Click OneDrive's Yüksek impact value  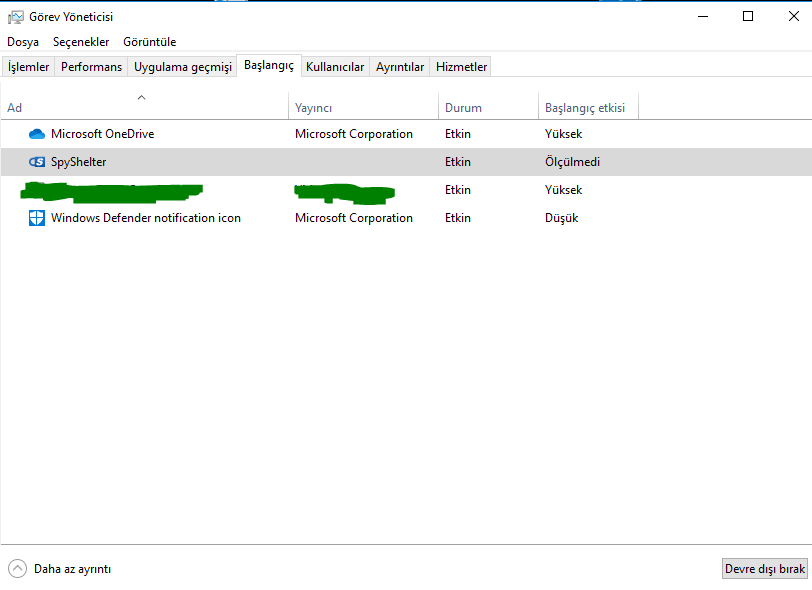[x=563, y=134]
